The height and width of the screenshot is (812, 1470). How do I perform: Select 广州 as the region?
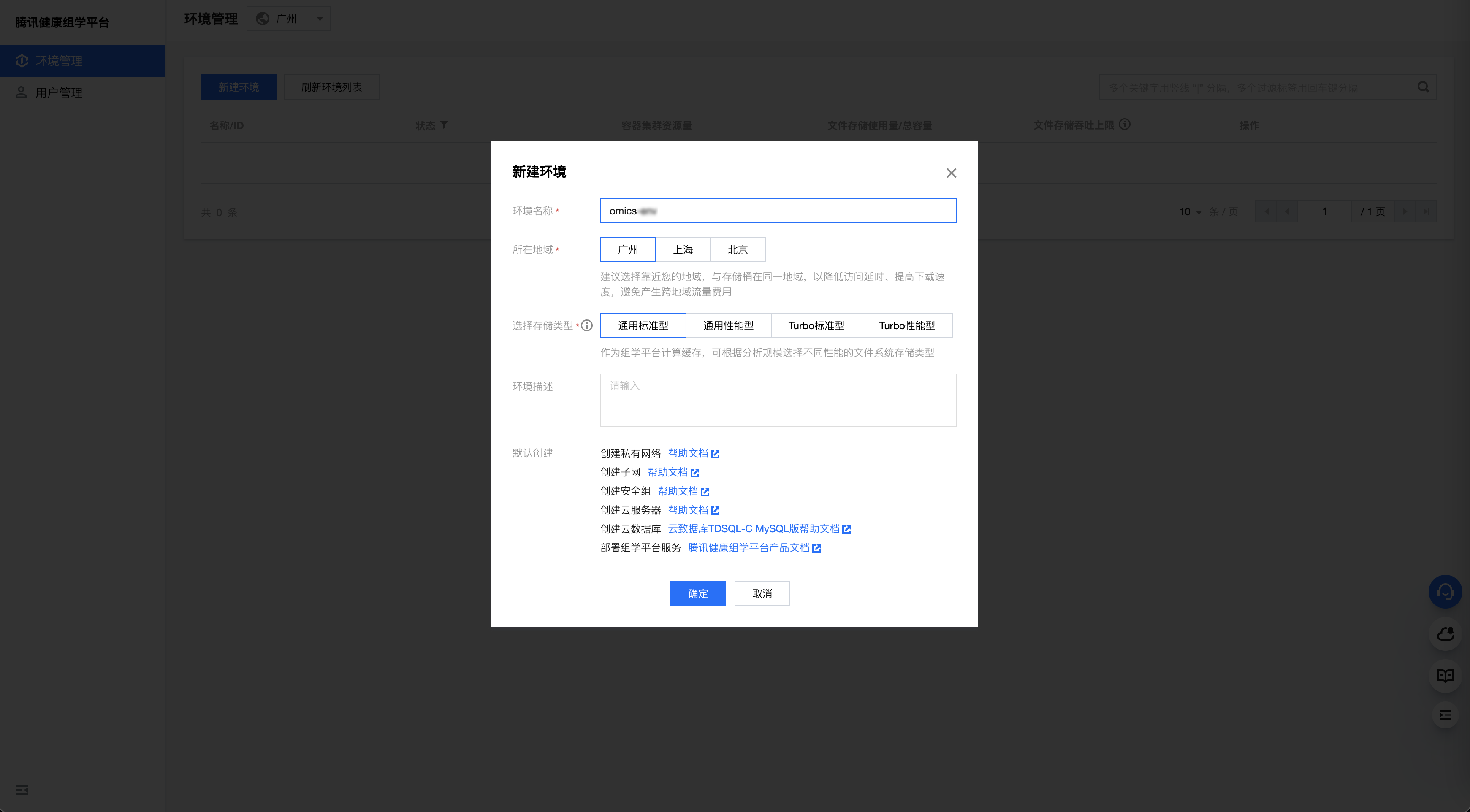(x=628, y=249)
